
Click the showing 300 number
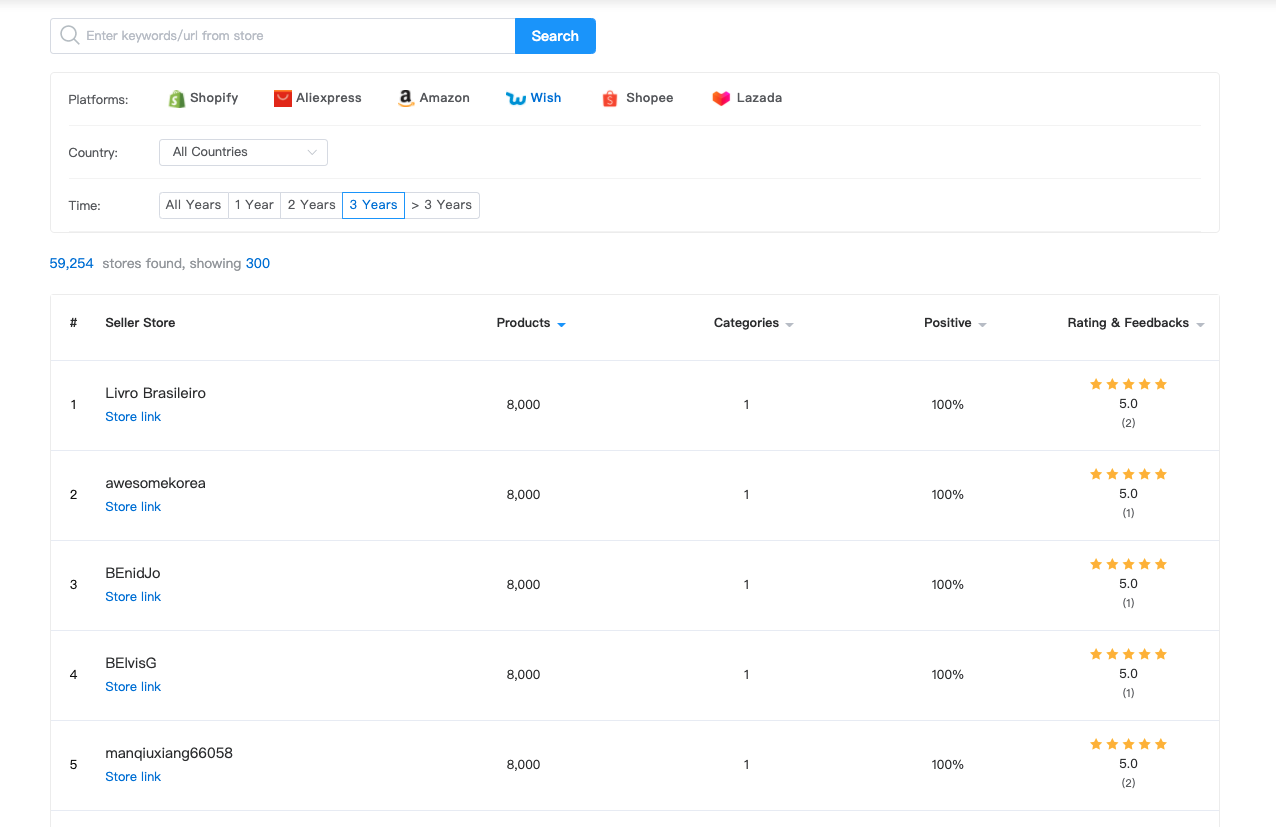click(x=258, y=264)
